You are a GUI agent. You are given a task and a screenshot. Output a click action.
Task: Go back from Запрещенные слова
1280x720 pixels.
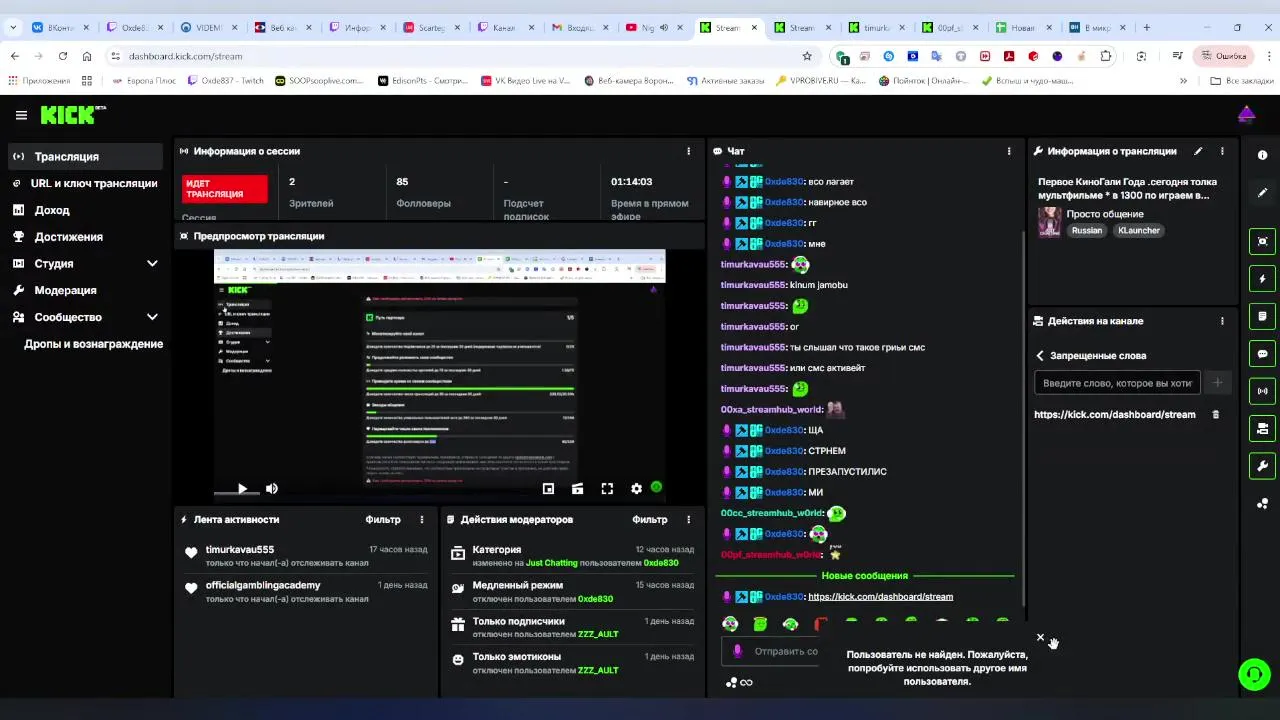(x=1040, y=356)
